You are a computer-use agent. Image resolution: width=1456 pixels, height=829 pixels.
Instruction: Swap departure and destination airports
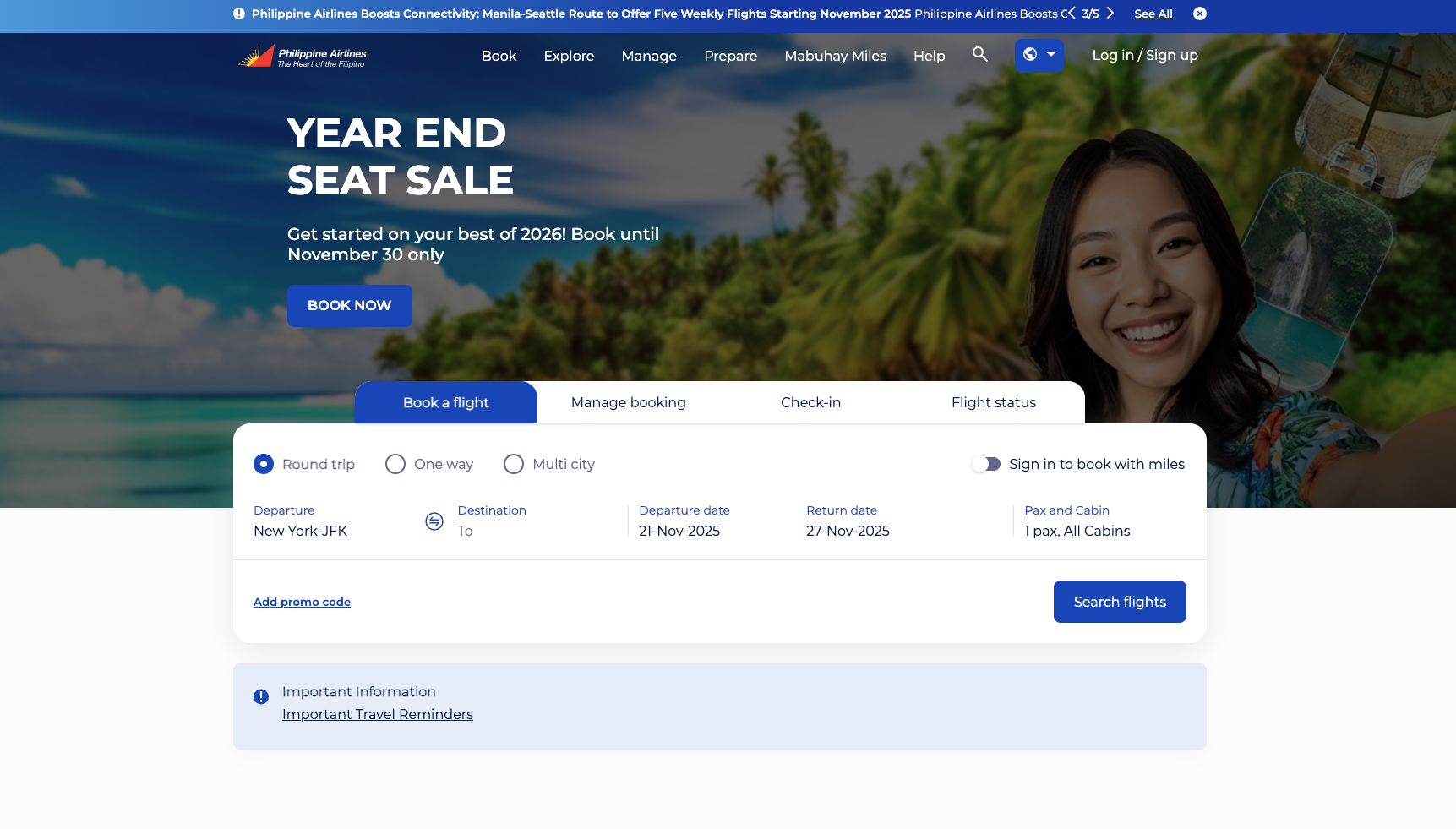(x=434, y=521)
